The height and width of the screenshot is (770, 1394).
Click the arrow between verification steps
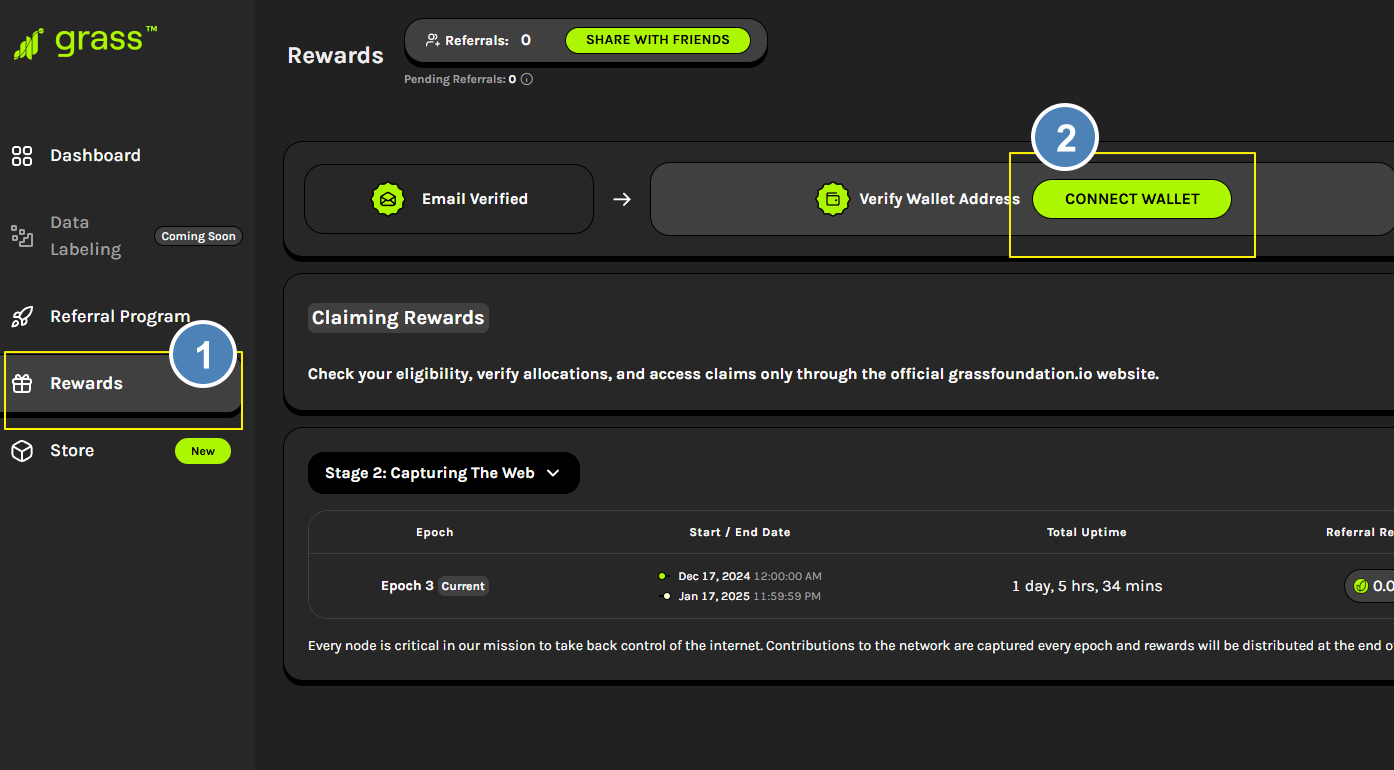(x=622, y=199)
